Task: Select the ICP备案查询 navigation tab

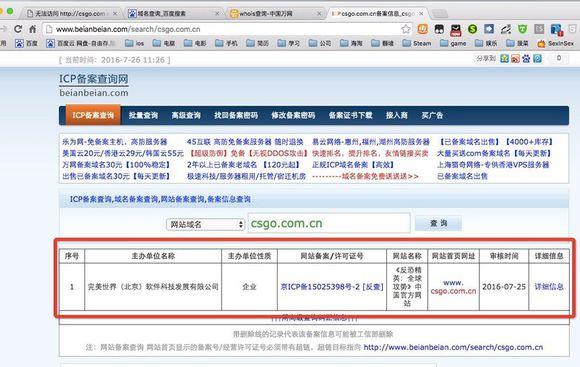Action: [x=93, y=115]
